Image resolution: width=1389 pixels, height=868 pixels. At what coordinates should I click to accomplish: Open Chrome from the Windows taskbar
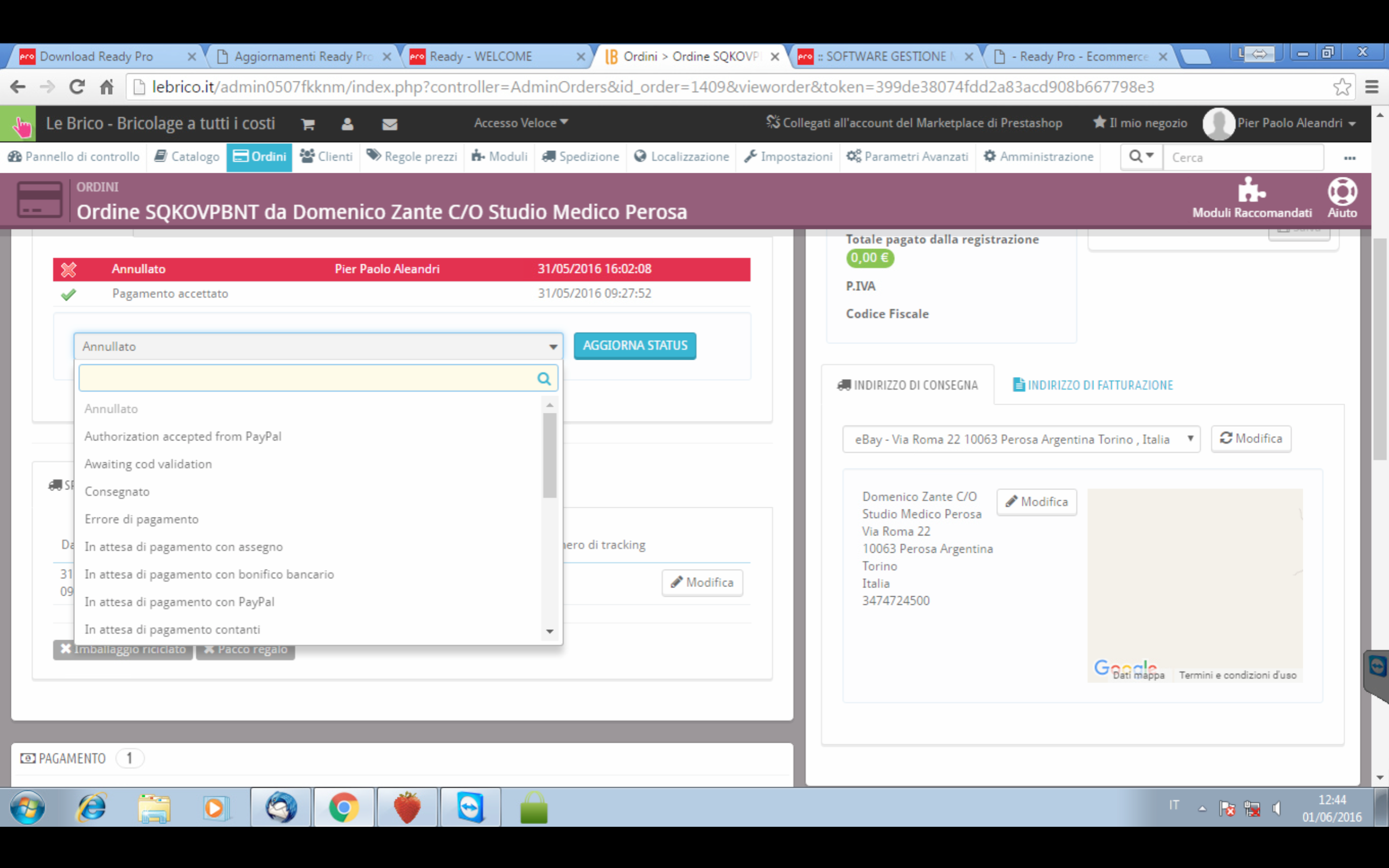pos(343,808)
